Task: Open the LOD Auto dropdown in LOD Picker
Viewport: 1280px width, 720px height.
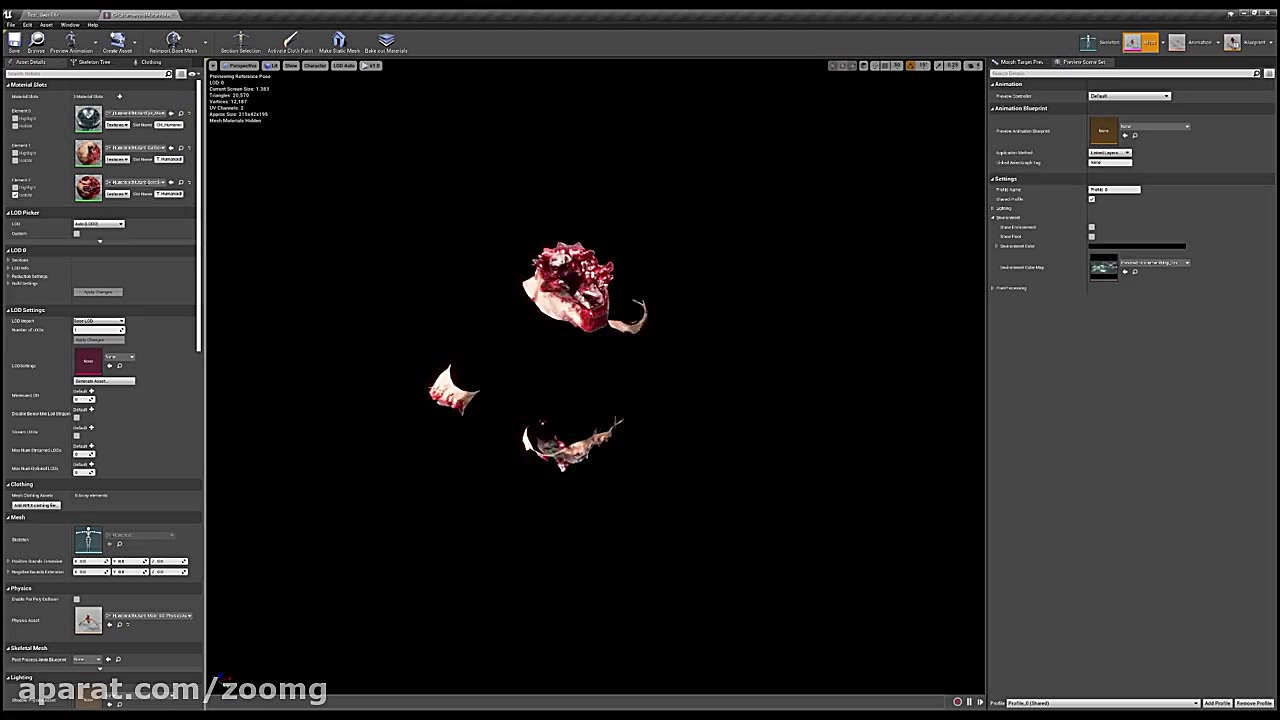Action: pos(98,224)
